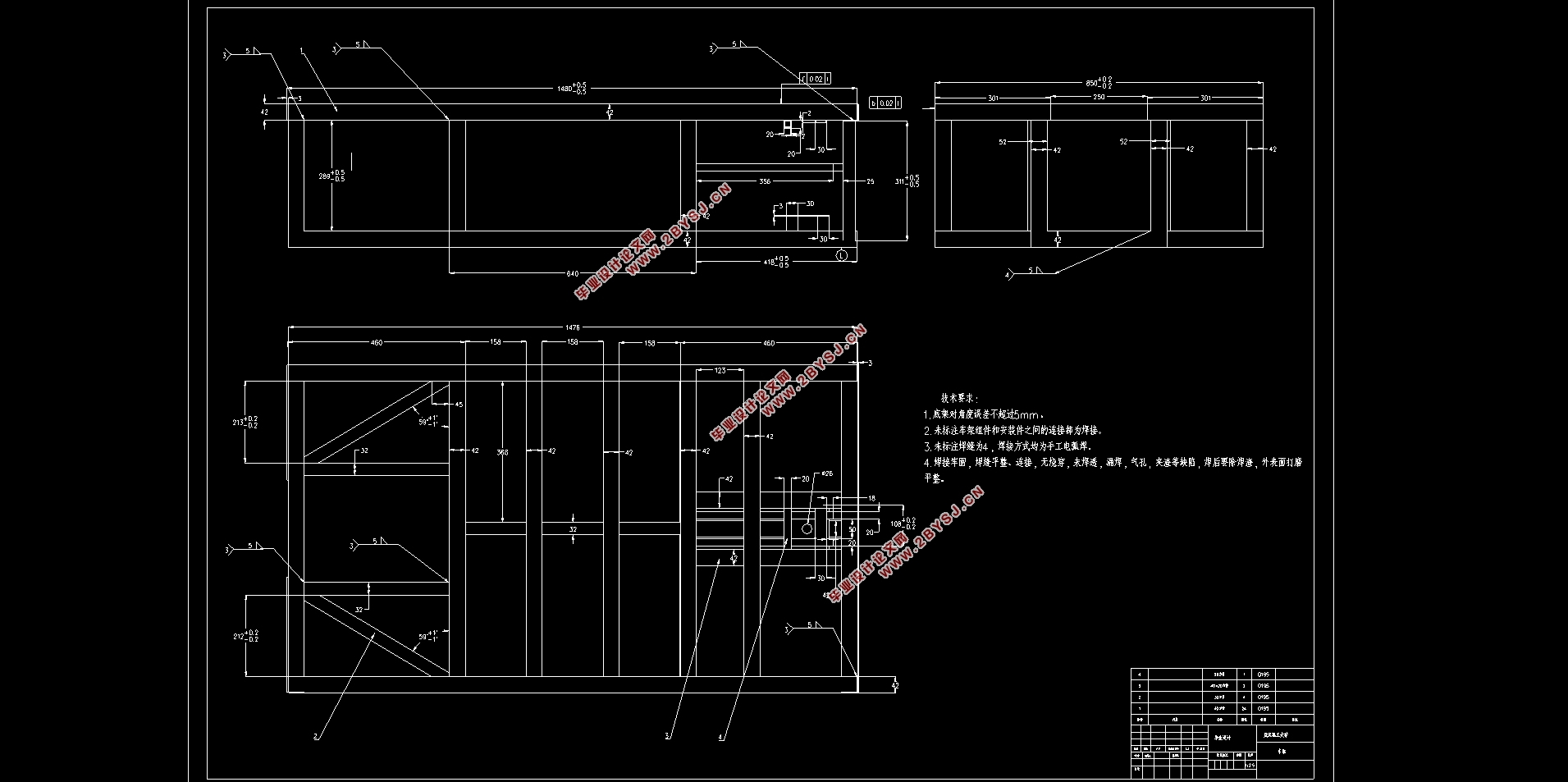Select part balloon number 2 label
Viewport: 1568px width, 782px height.
point(316,736)
